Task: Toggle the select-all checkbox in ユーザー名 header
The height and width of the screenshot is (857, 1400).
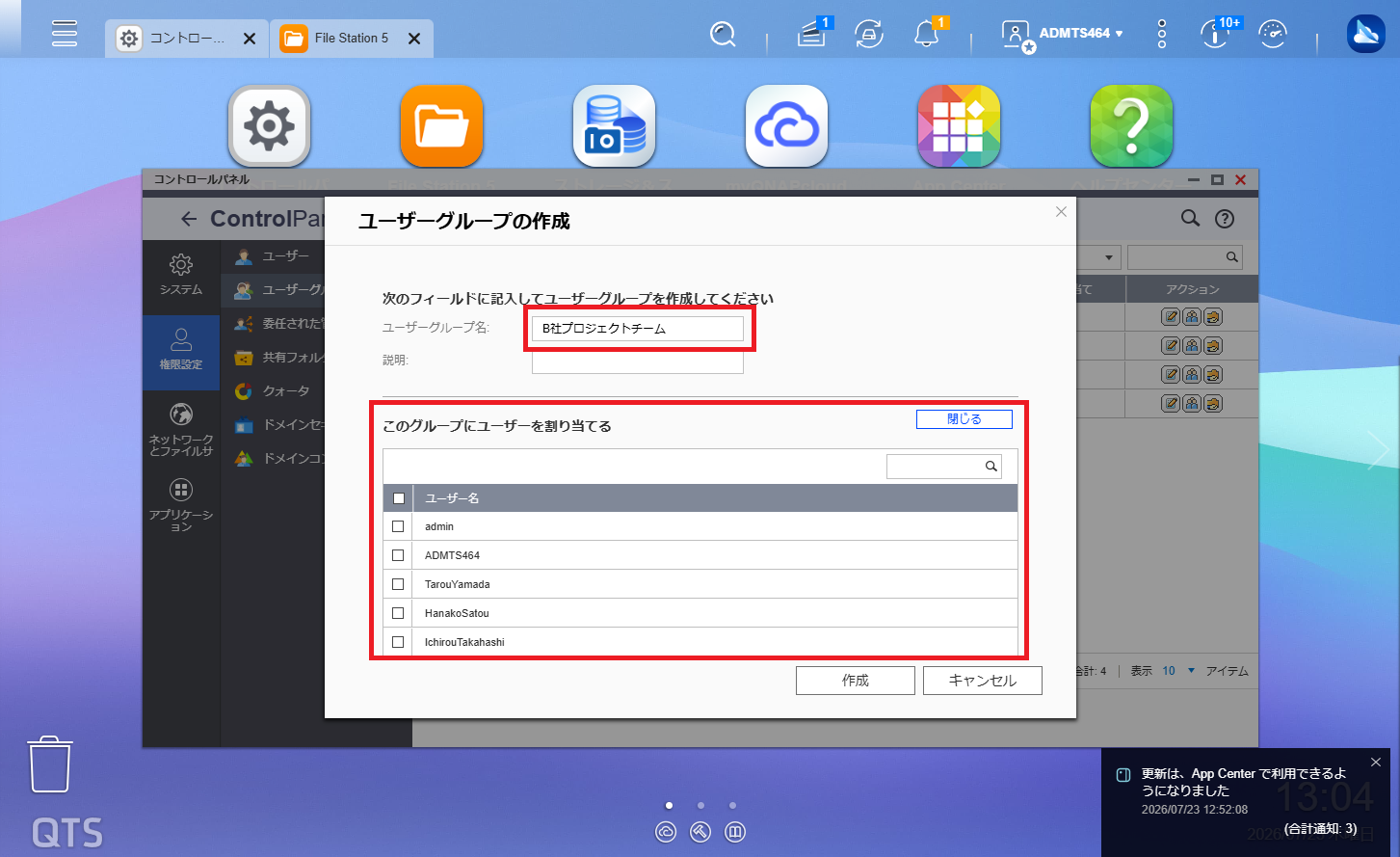Action: click(x=399, y=498)
